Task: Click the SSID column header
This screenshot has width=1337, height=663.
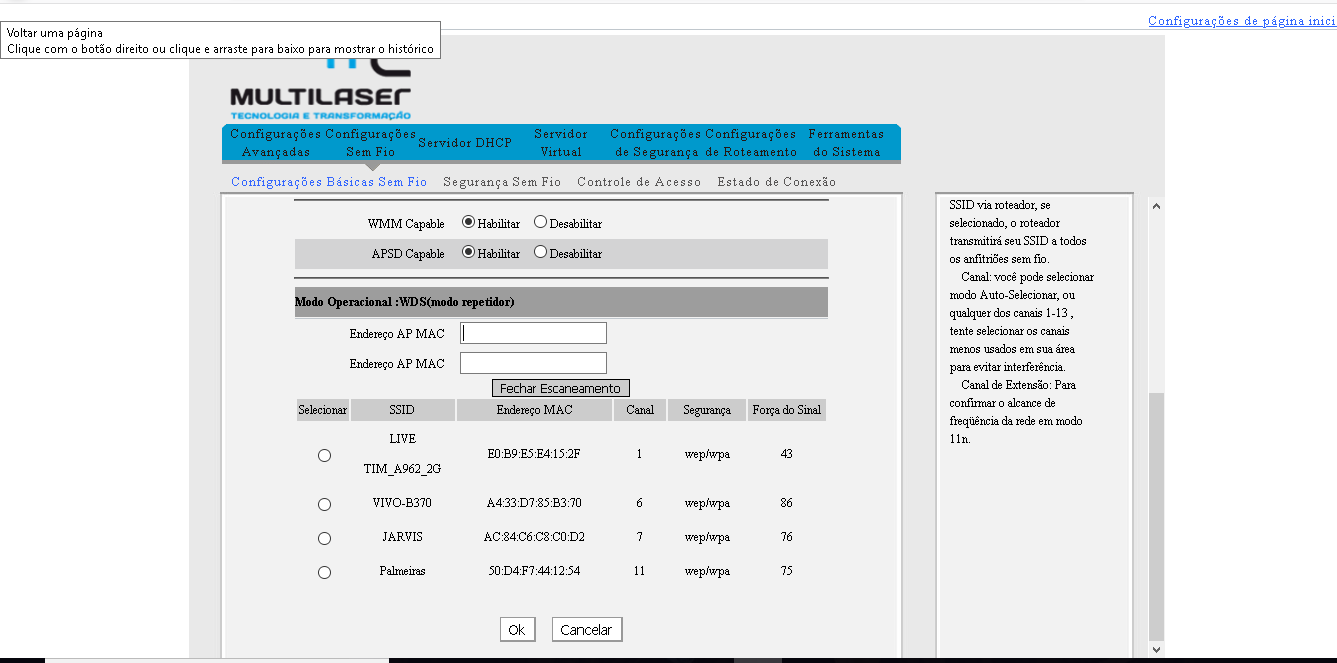Action: [x=402, y=410]
